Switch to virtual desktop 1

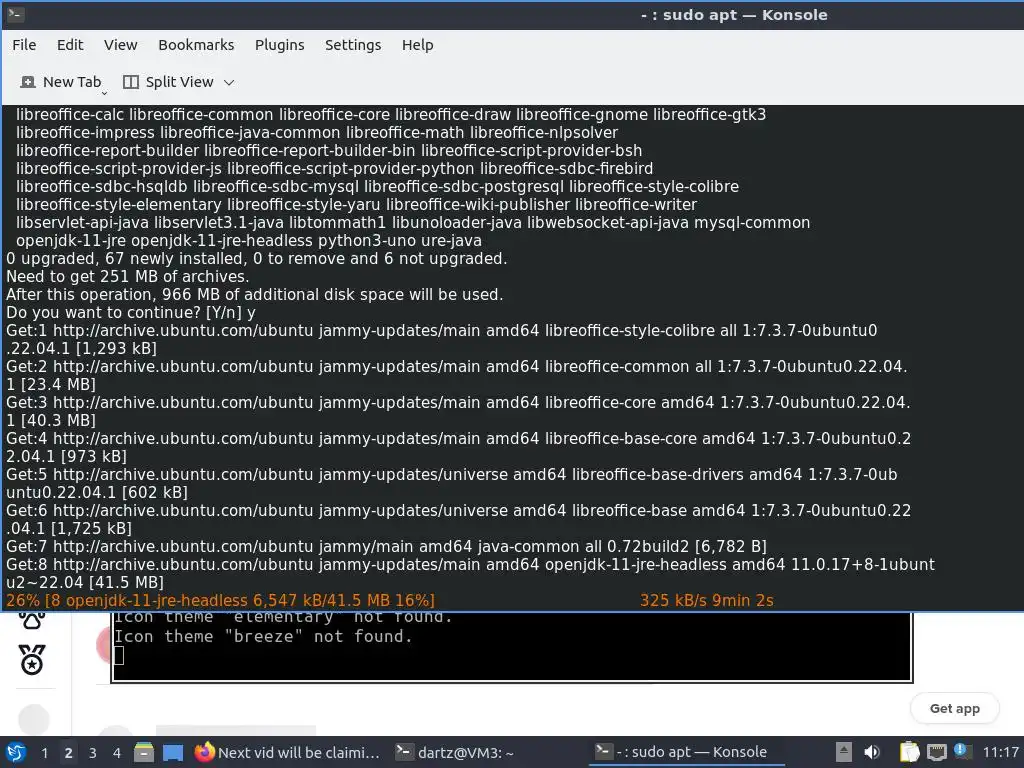tap(44, 753)
